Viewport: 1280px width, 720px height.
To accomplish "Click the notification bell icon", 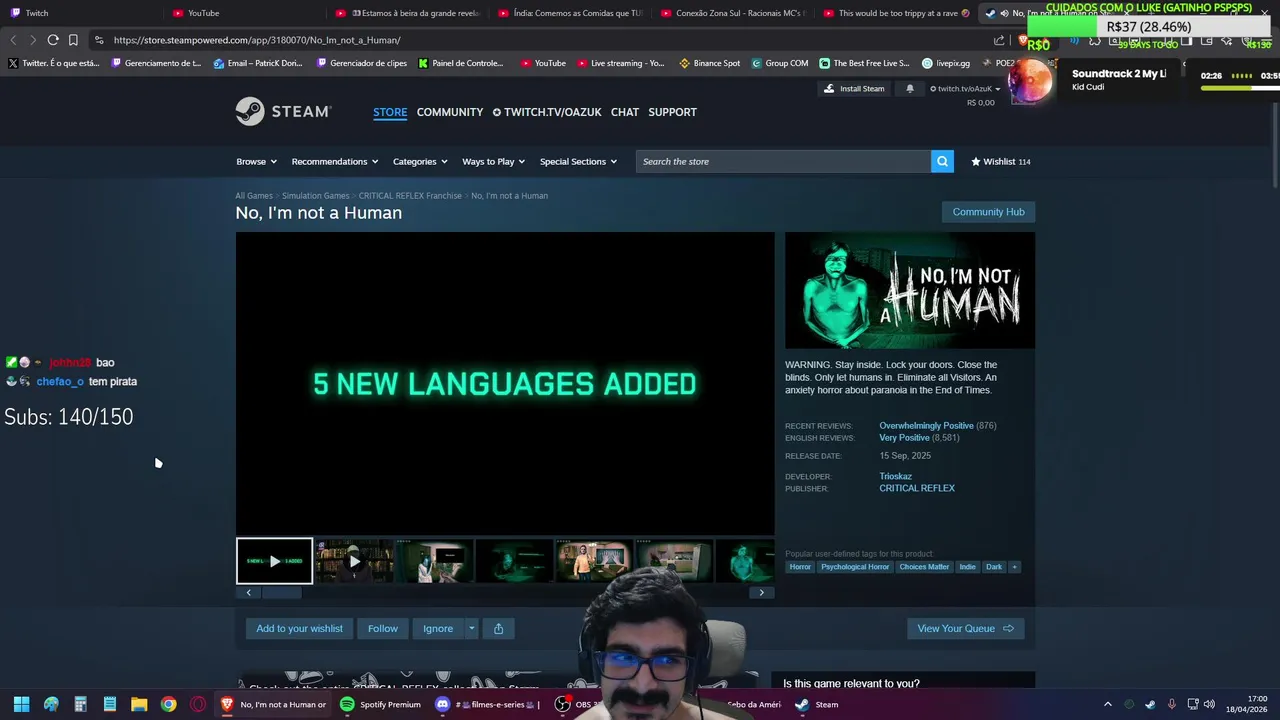I will tap(910, 88).
